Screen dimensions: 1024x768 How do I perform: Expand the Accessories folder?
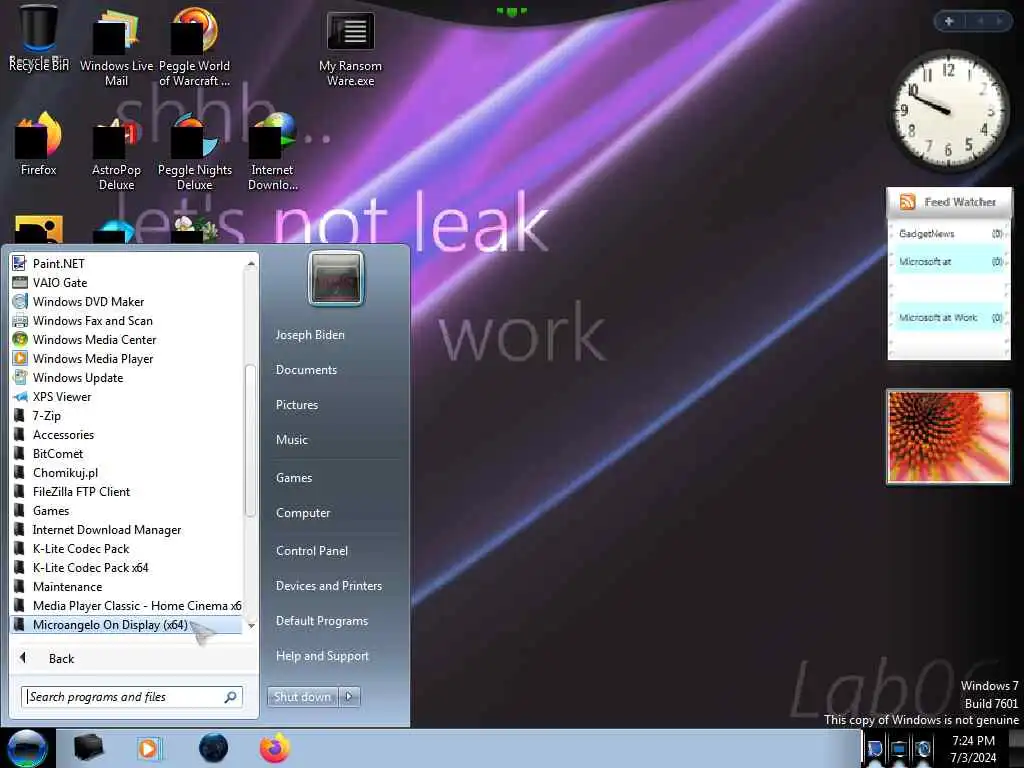tap(127, 434)
